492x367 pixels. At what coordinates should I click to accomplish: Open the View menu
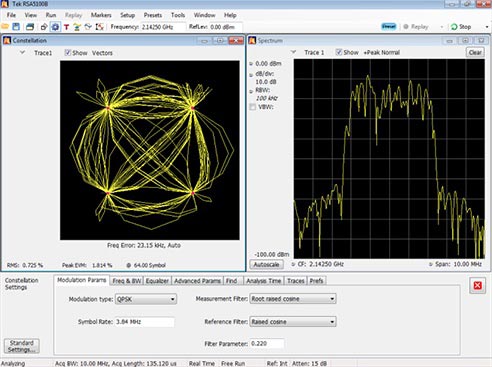click(31, 15)
